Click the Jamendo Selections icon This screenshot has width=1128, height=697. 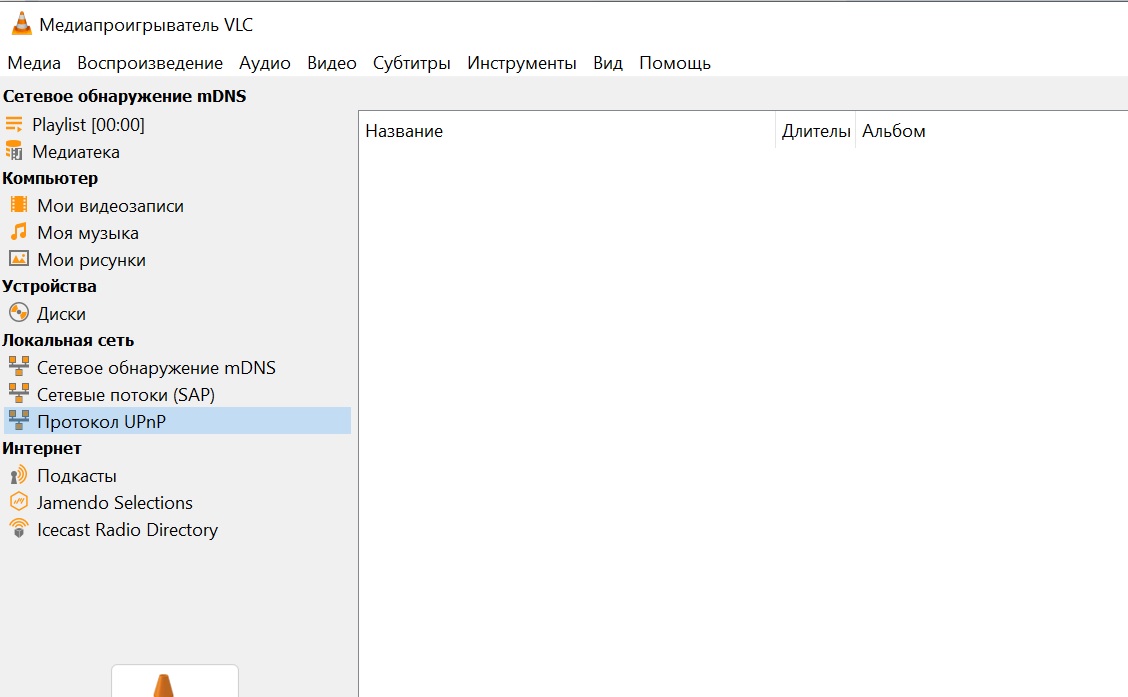pos(19,501)
